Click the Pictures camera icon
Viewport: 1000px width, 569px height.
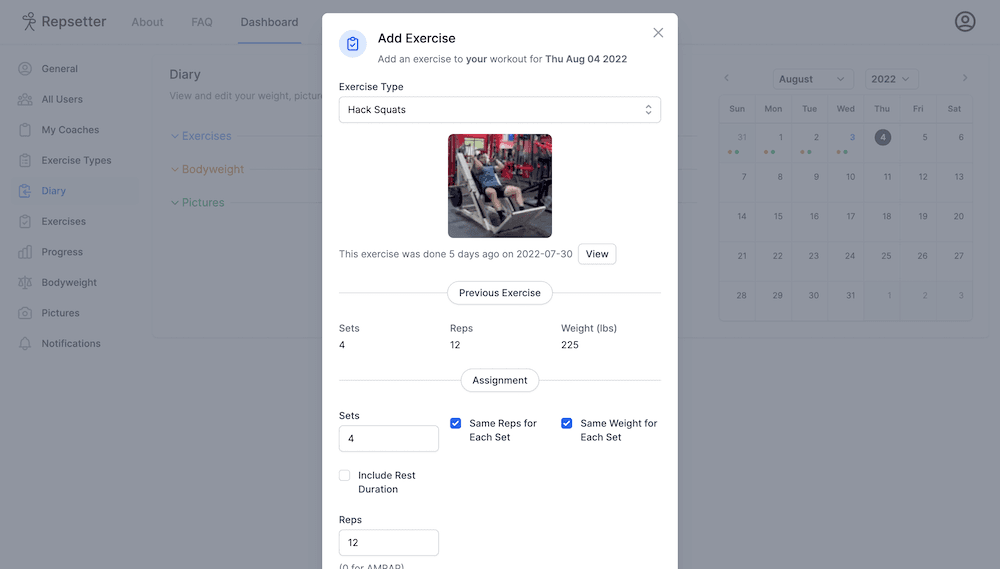(25, 313)
